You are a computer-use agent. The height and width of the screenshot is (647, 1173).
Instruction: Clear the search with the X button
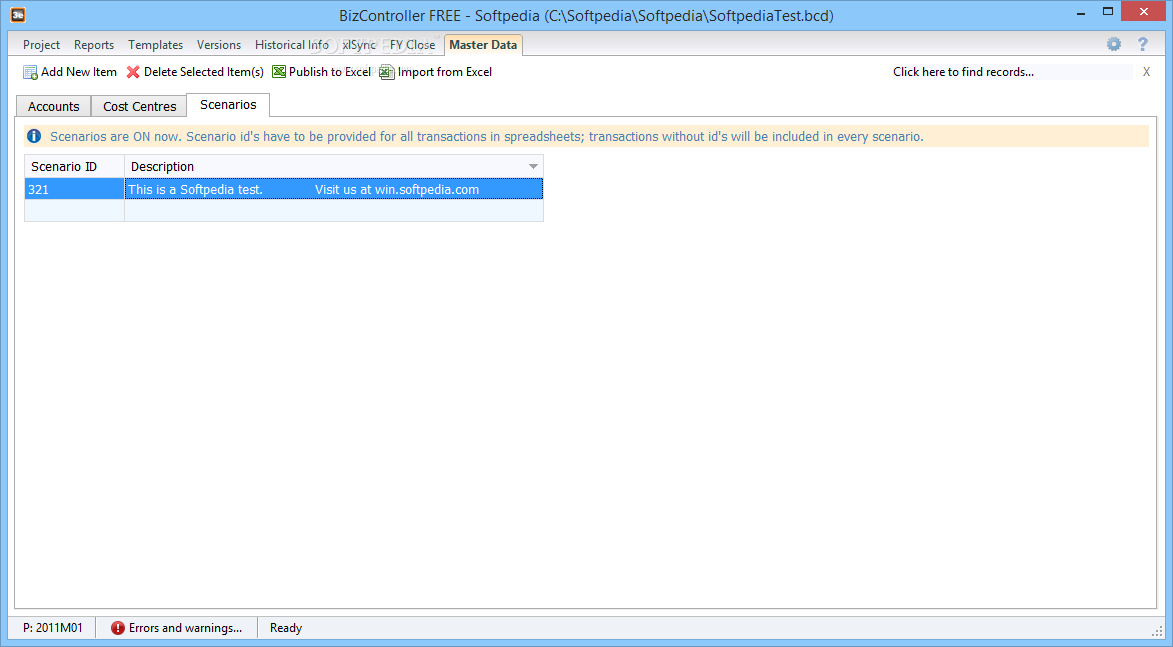(x=1146, y=72)
